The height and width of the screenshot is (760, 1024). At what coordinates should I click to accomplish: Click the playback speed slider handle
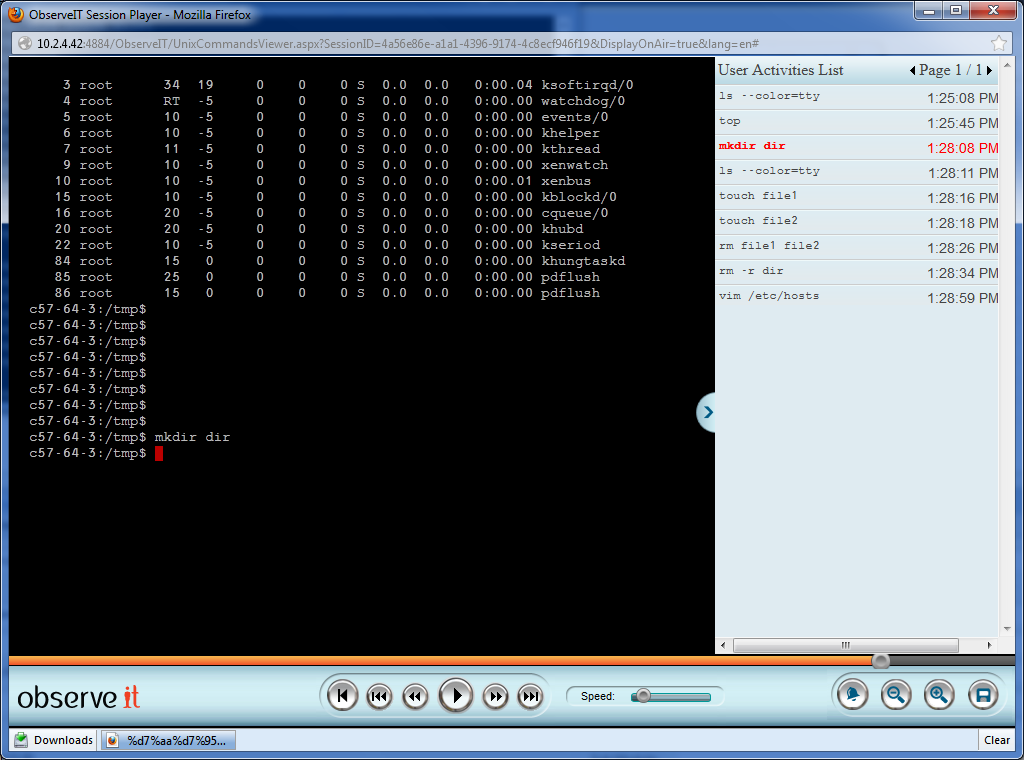pos(643,696)
